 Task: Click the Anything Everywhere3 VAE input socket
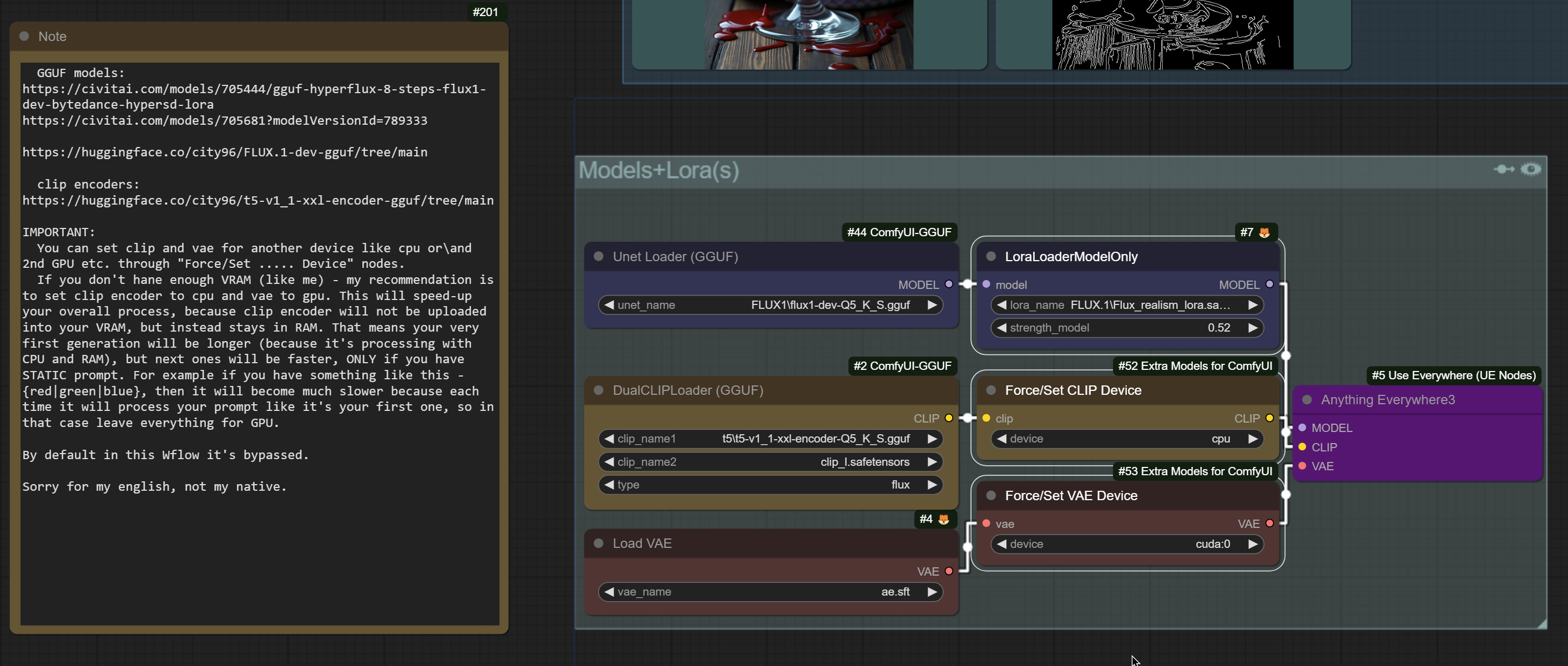[1302, 465]
